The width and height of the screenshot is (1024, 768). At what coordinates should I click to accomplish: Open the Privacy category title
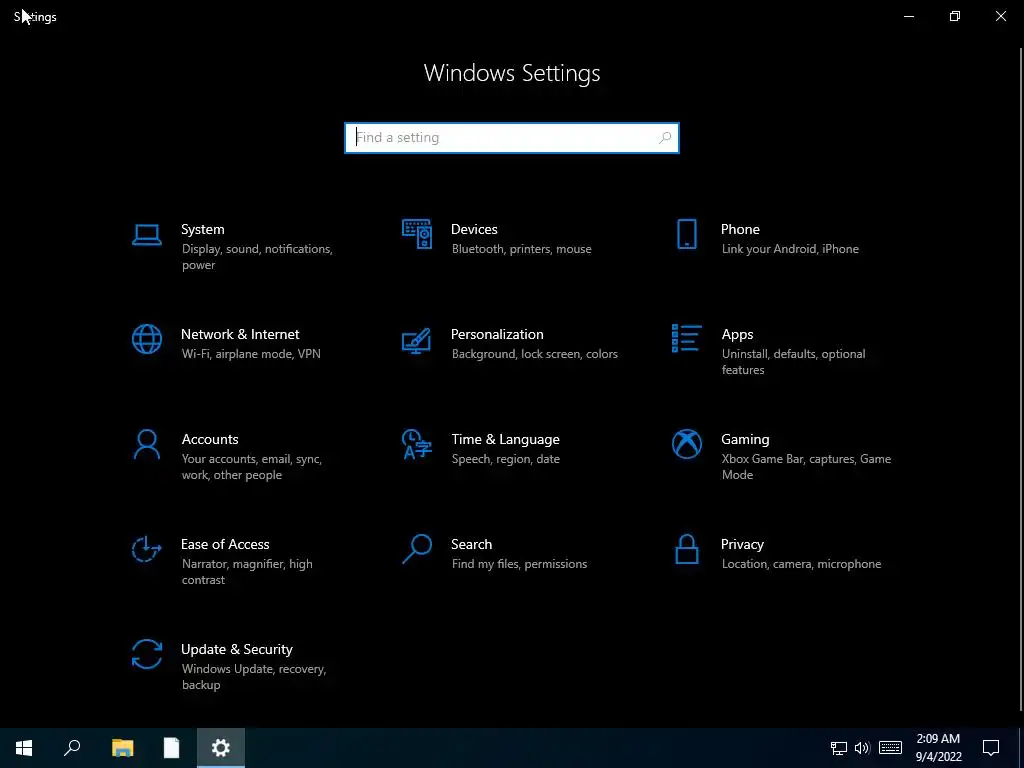pyautogui.click(x=742, y=544)
